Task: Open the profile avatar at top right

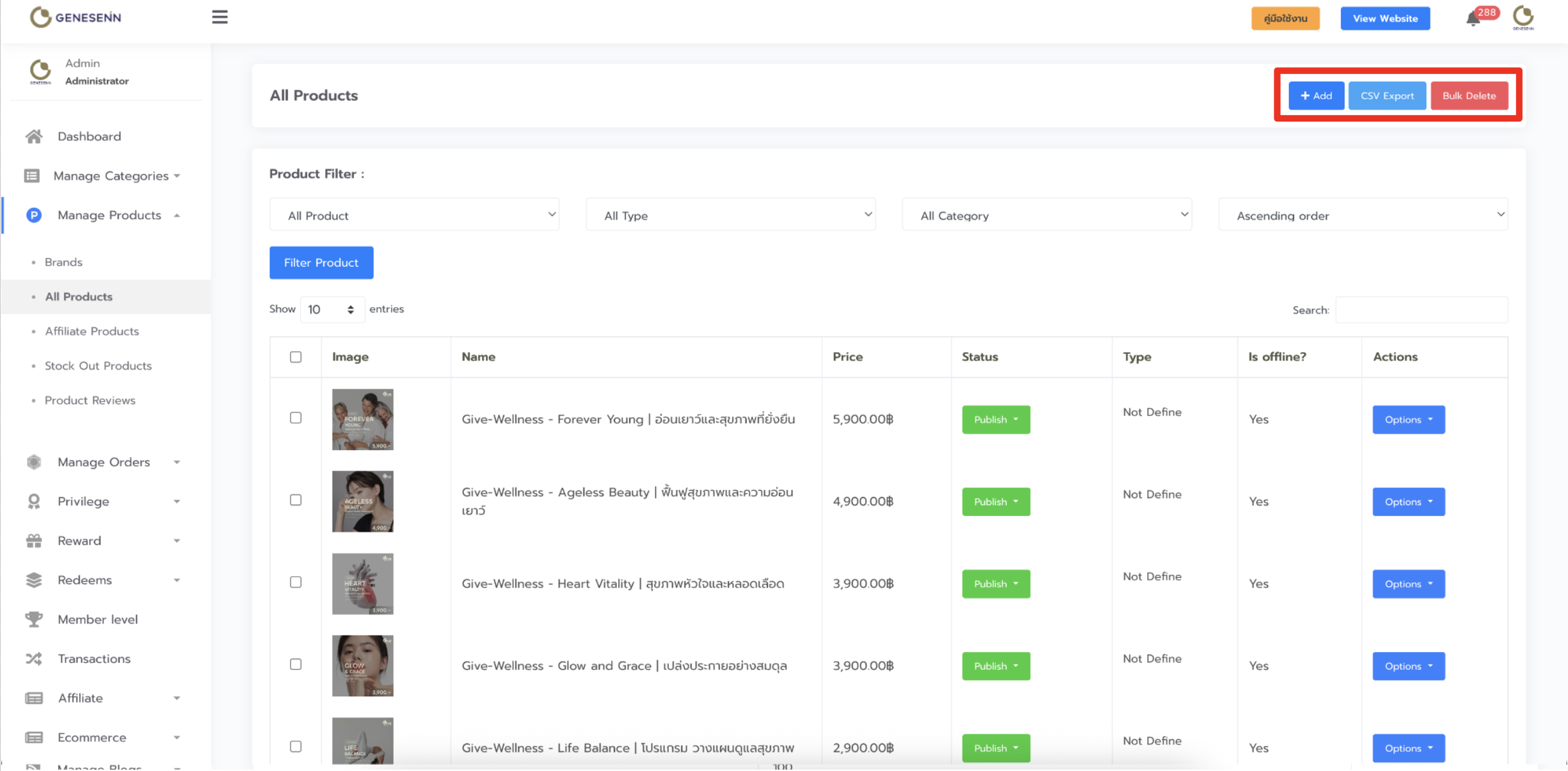Action: click(1523, 17)
